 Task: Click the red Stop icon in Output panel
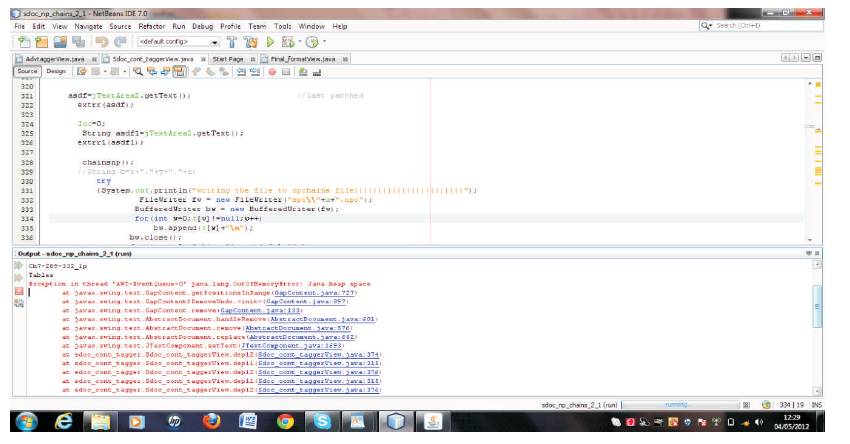19,292
